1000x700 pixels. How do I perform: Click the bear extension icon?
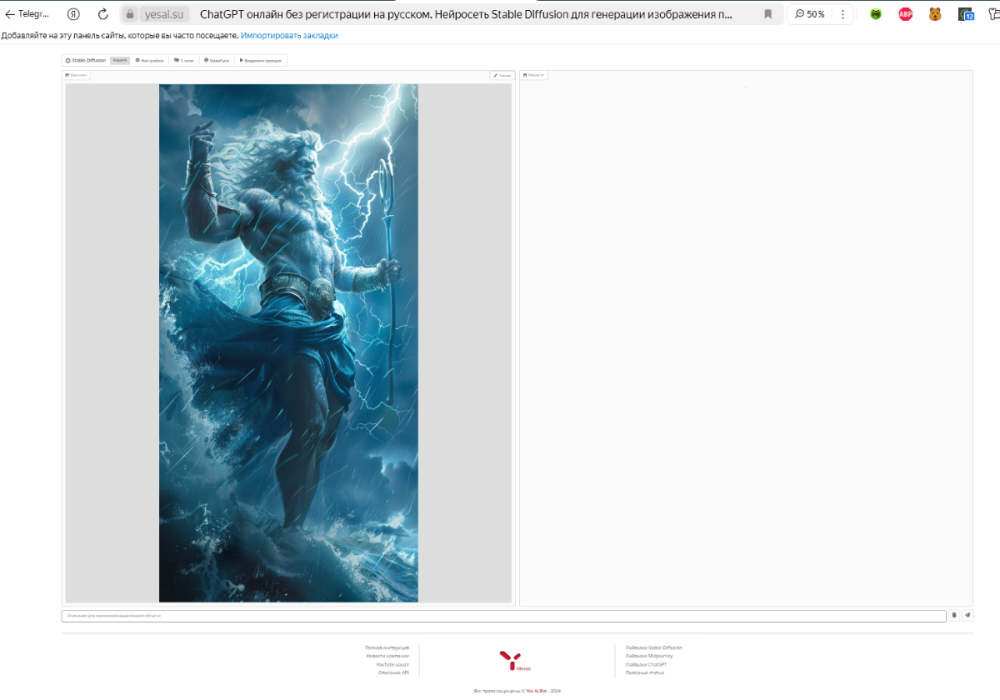click(935, 14)
